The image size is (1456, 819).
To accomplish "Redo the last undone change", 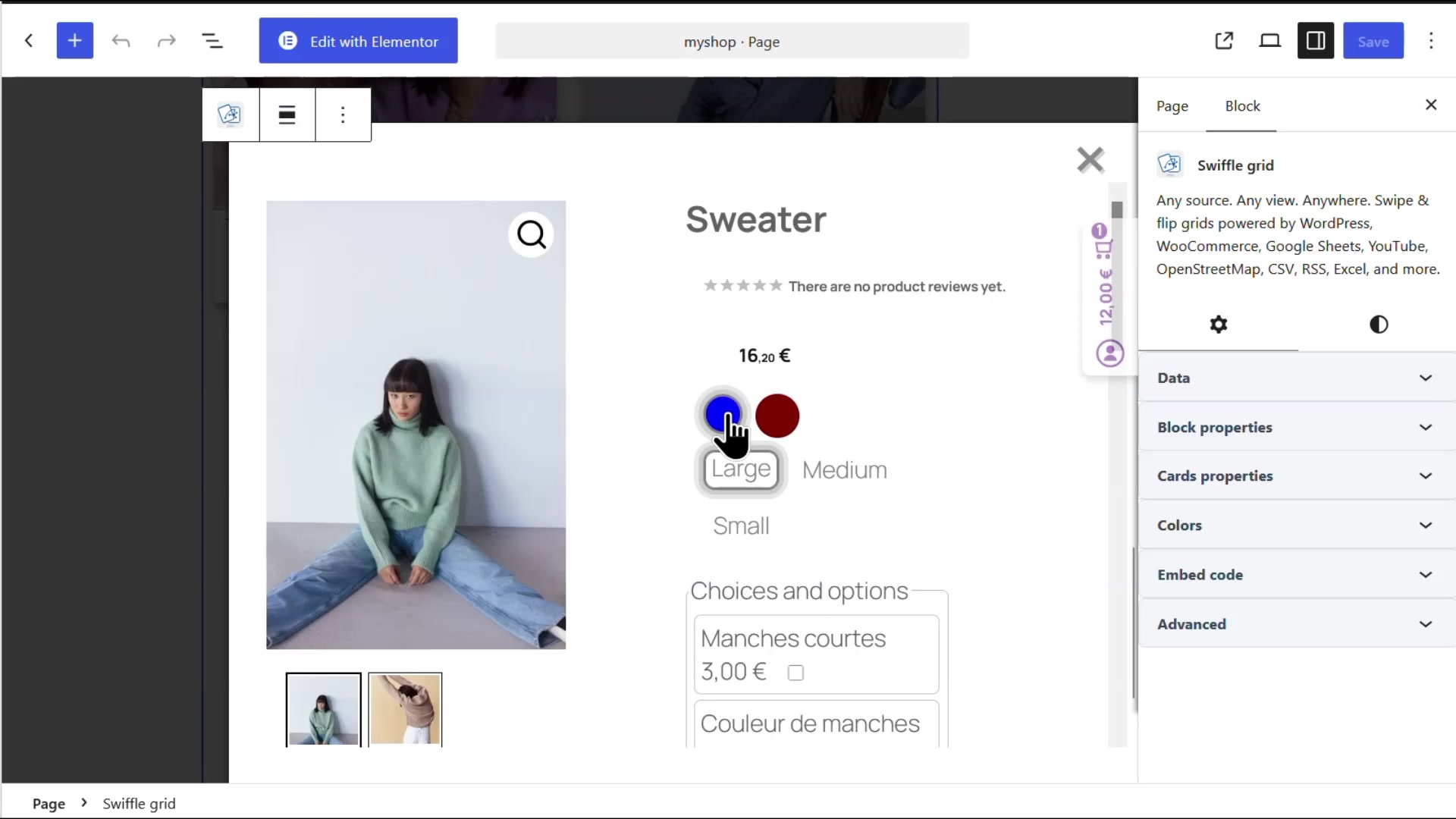I will [167, 41].
